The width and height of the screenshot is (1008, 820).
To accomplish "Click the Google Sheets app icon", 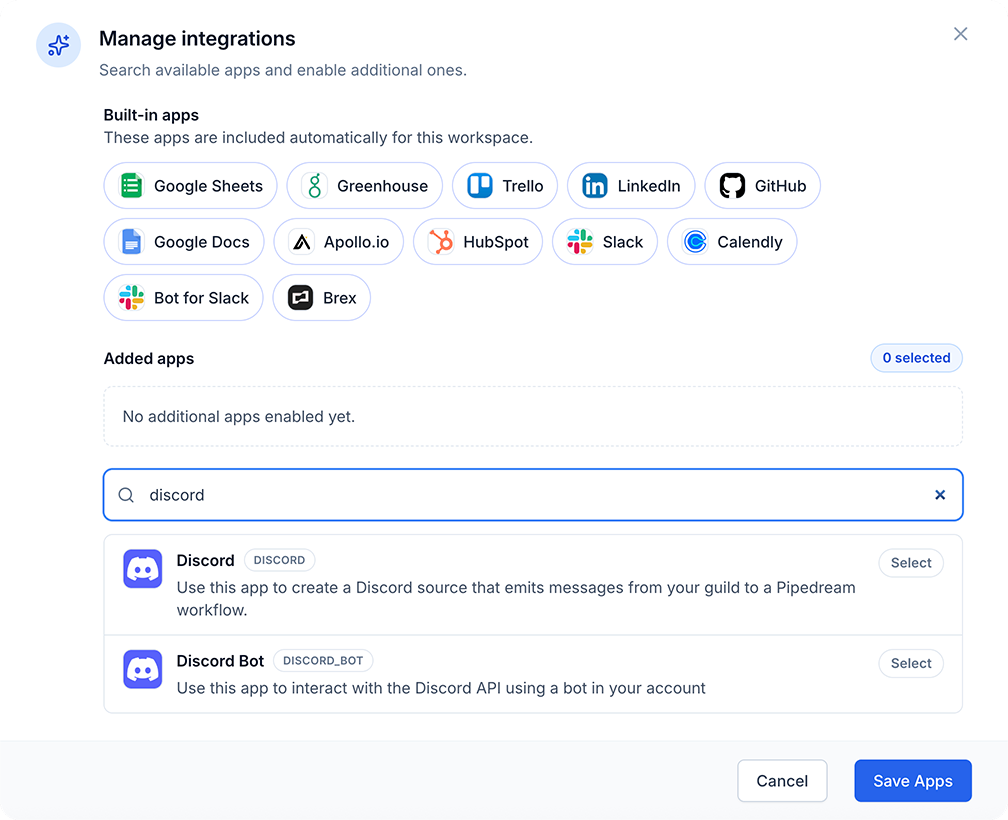I will tap(131, 186).
